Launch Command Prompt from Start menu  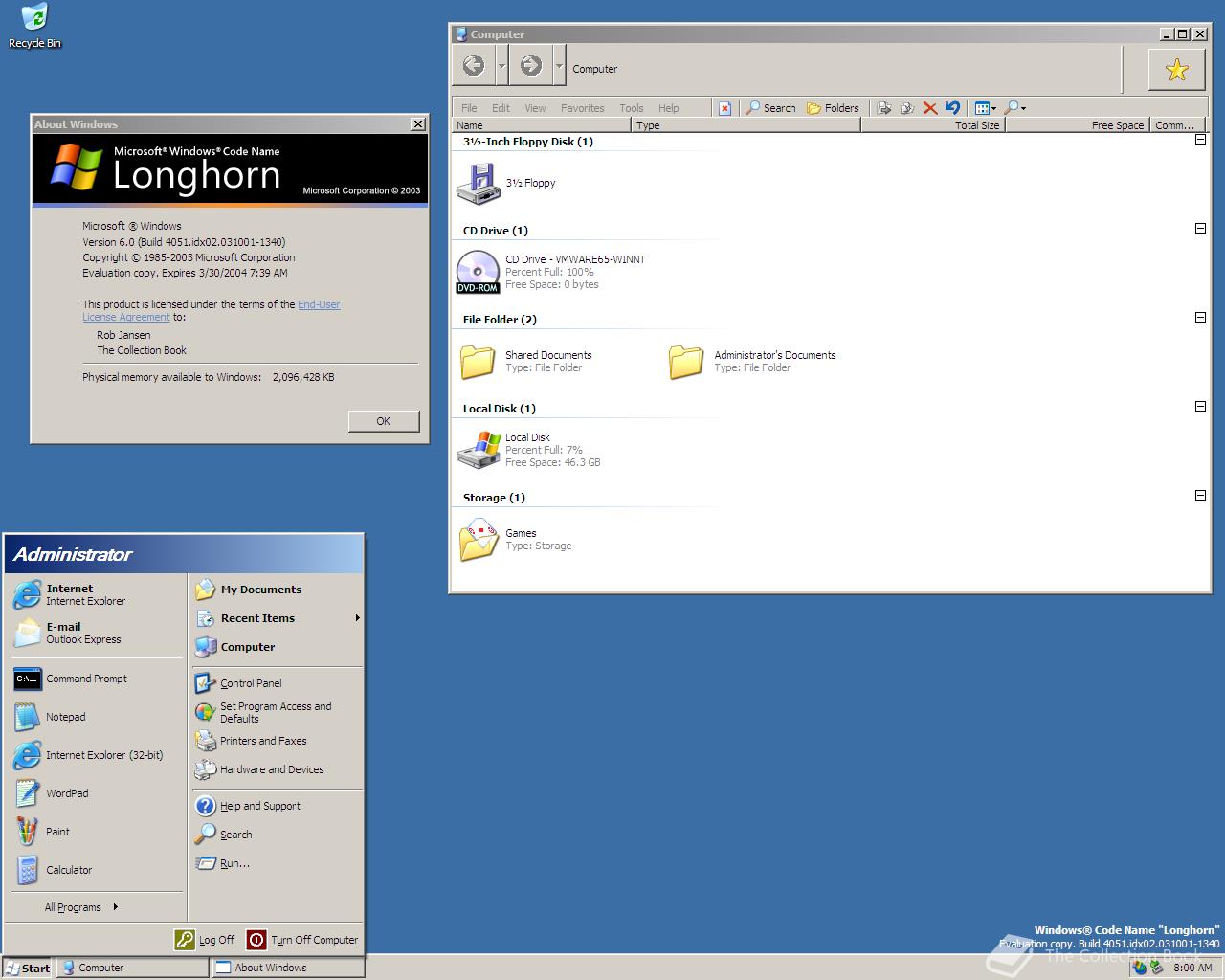pyautogui.click(x=96, y=679)
